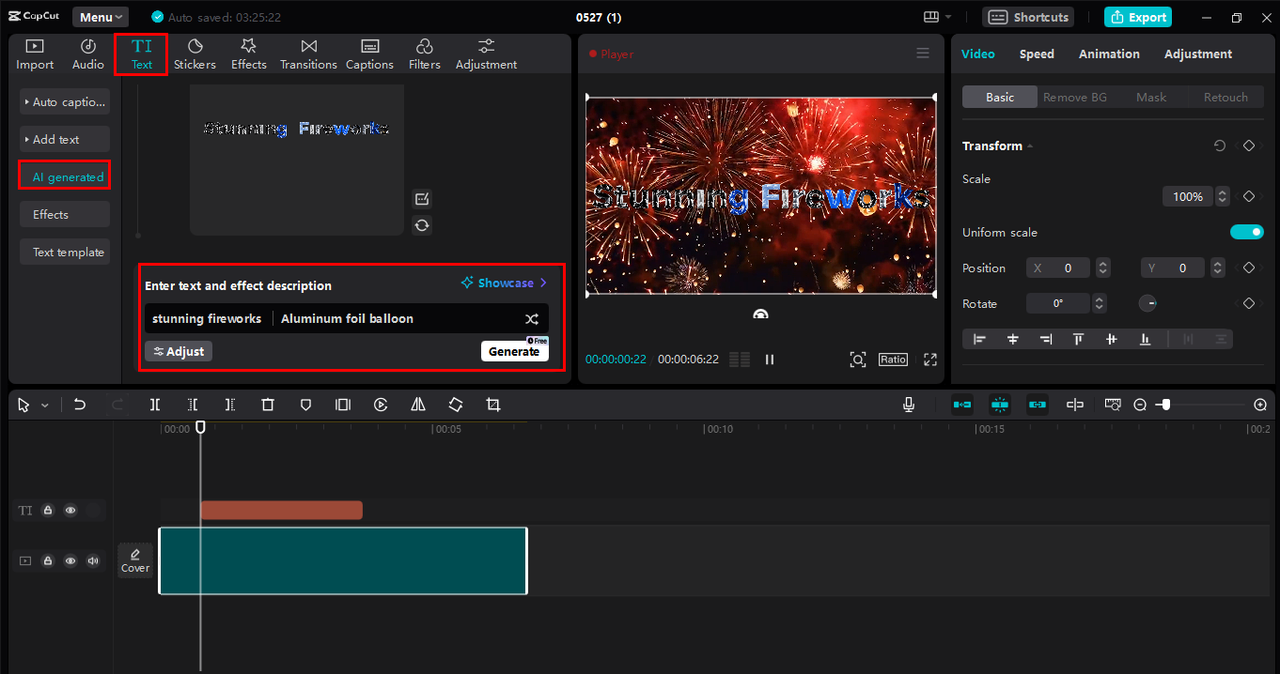Switch to the Animation tab
Image resolution: width=1280 pixels, height=674 pixels.
click(x=1109, y=54)
